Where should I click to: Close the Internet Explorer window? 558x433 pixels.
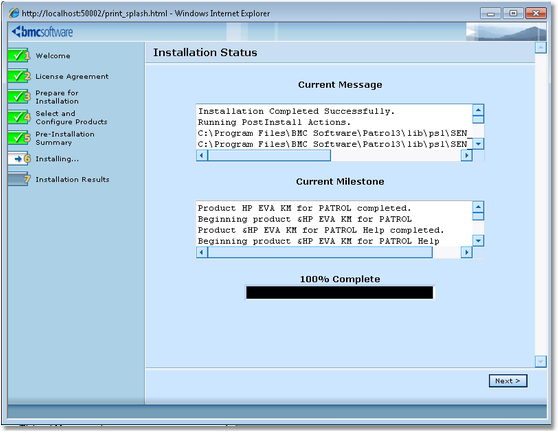click(536, 14)
